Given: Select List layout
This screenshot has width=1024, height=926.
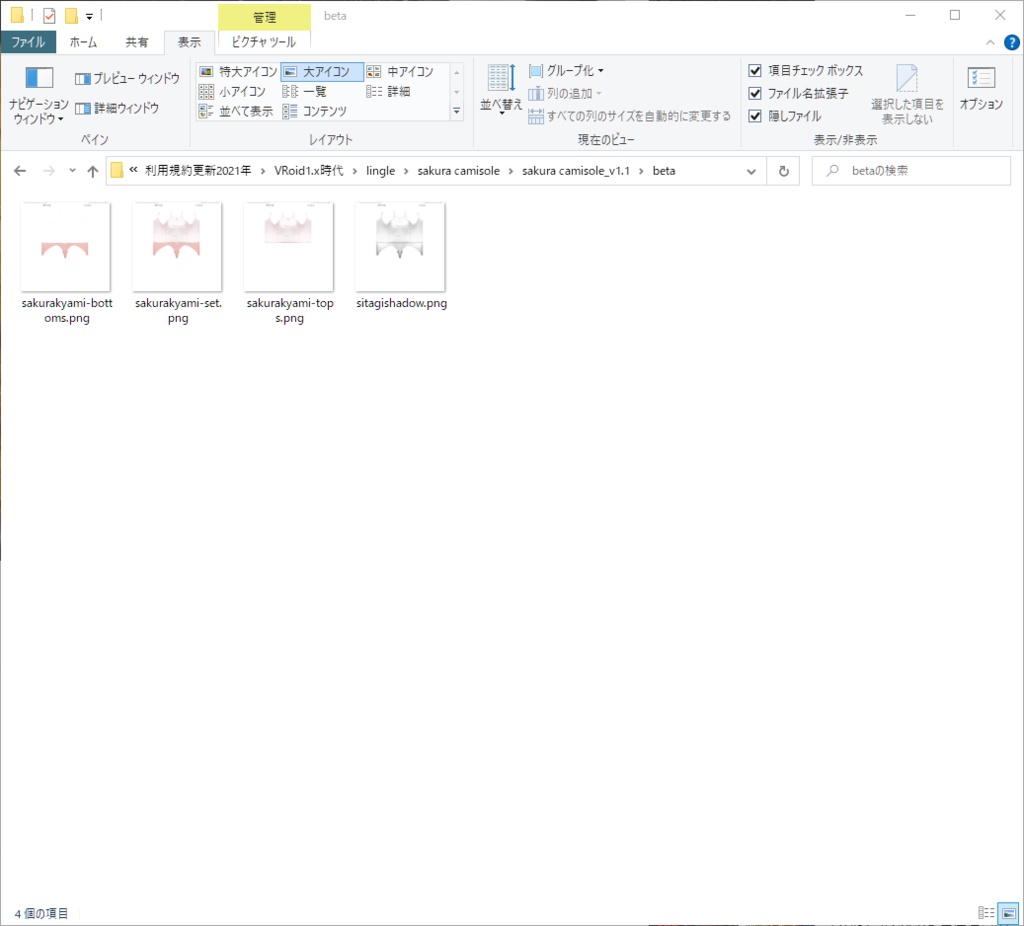Looking at the screenshot, I should (x=304, y=91).
